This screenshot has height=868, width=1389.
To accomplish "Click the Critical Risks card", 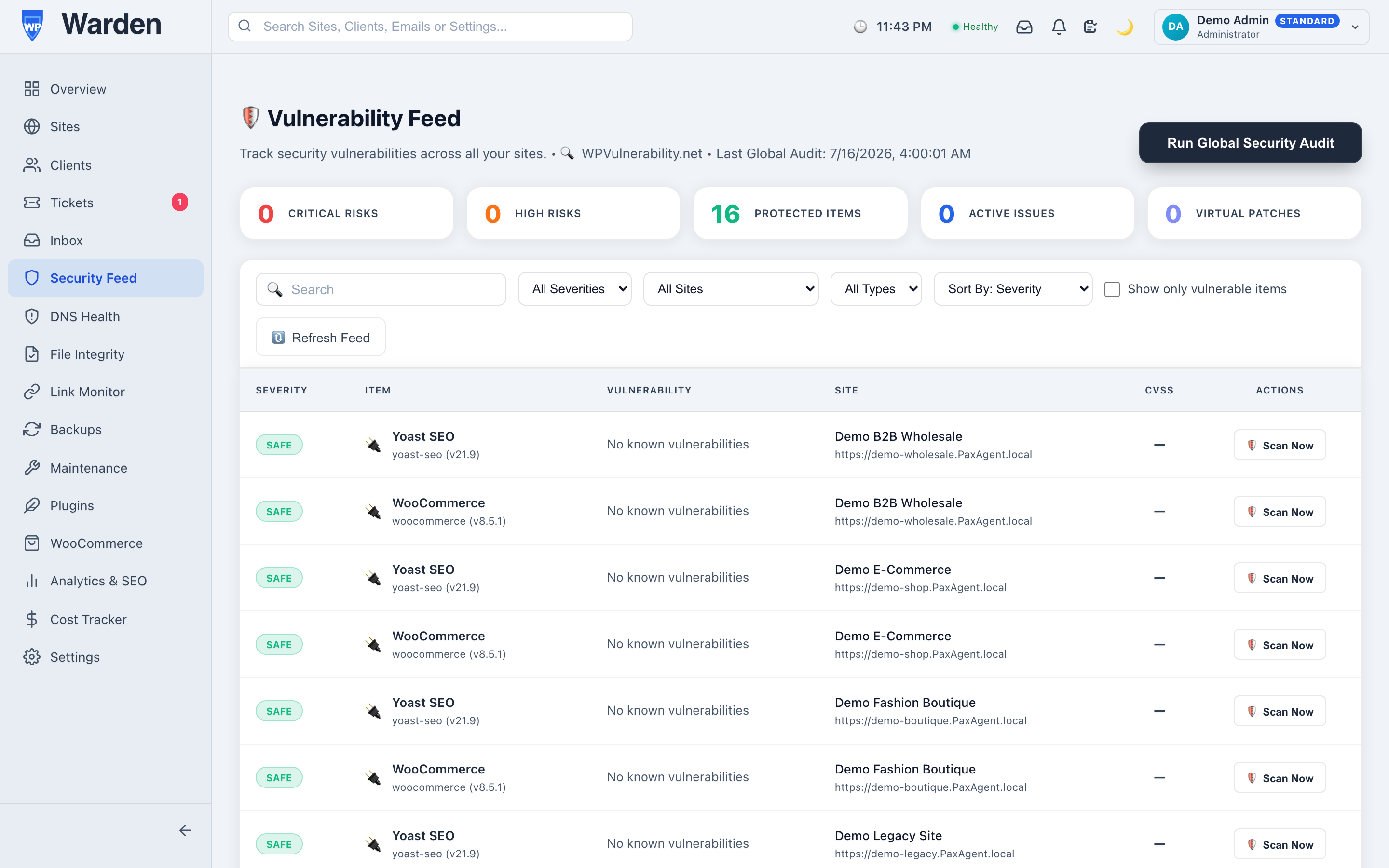I will 347,213.
